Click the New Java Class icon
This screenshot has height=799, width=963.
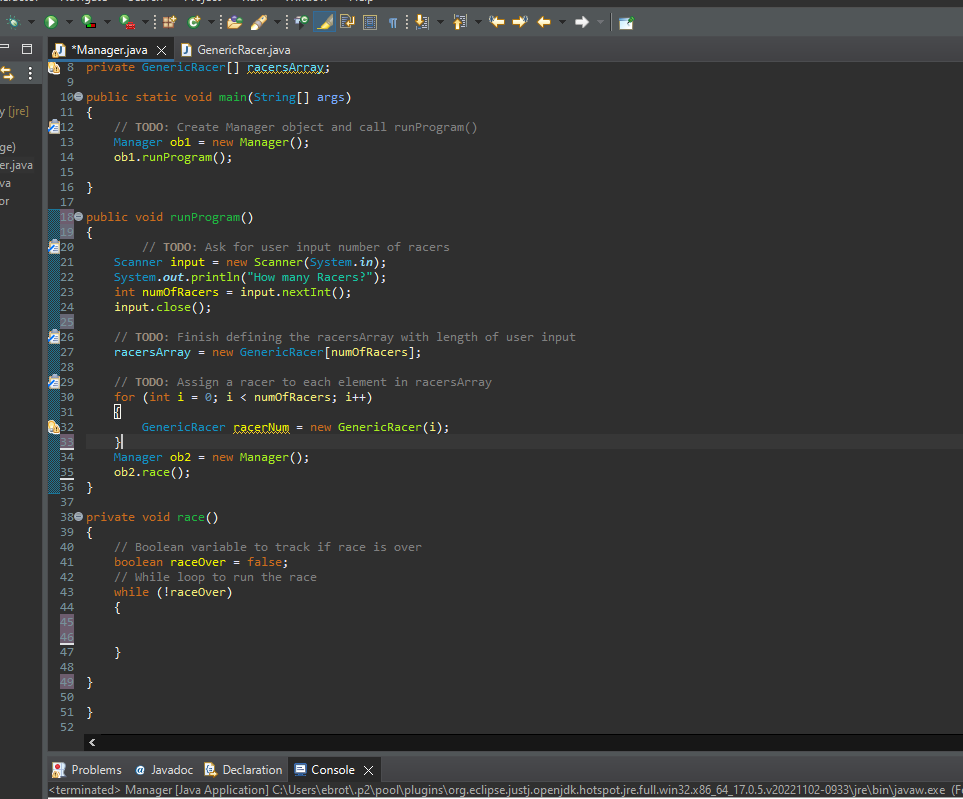[192, 22]
